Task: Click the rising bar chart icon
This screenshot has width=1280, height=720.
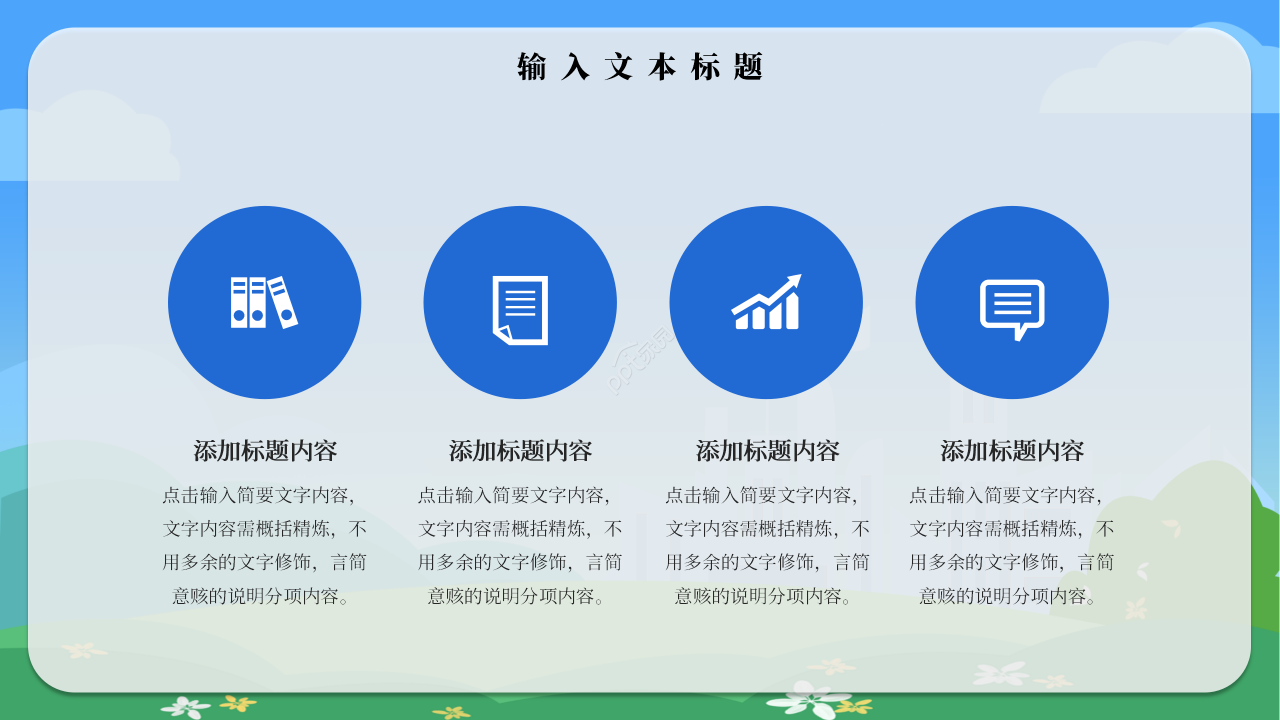Action: tap(766, 305)
